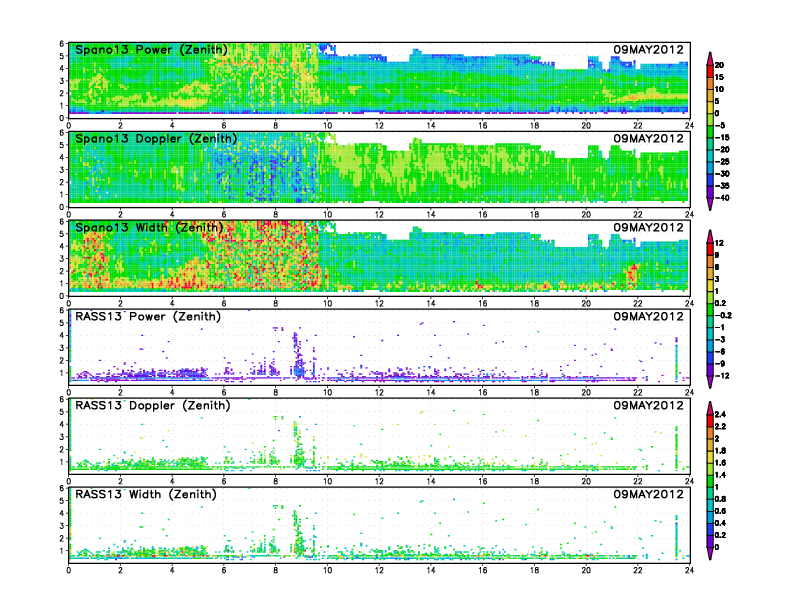
Task: Select the 09MAY2012 date in Spano13 Doppler panel
Action: 648,138
